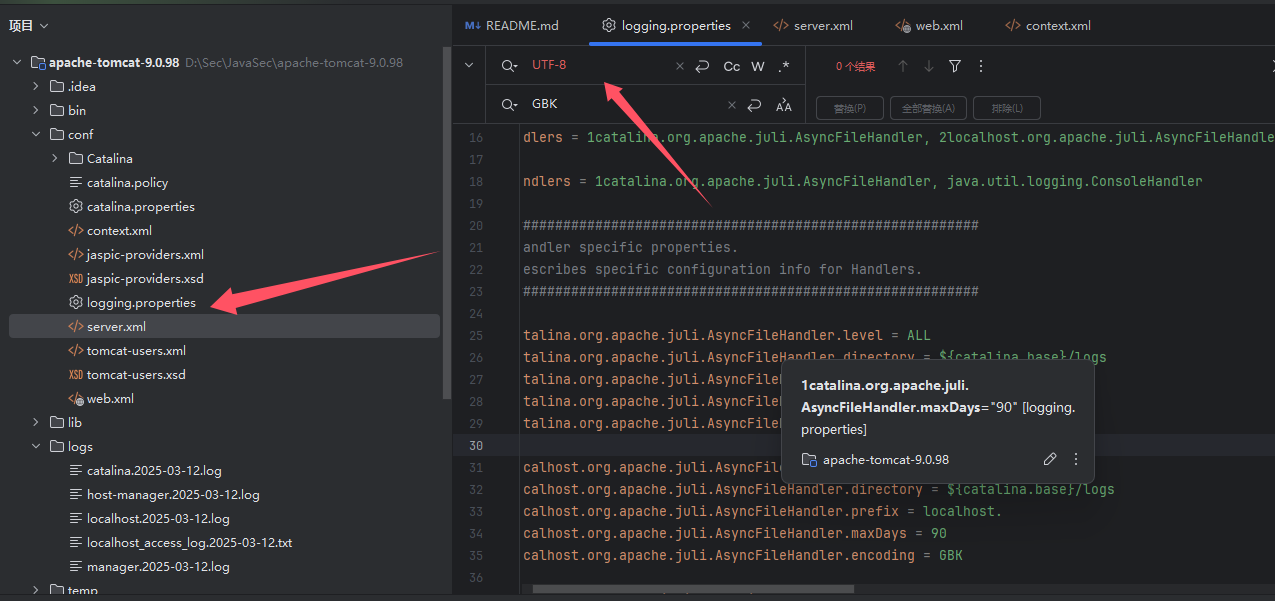Viewport: 1275px width, 601px height.
Task: Expand the lib folder
Action: pyautogui.click(x=36, y=422)
